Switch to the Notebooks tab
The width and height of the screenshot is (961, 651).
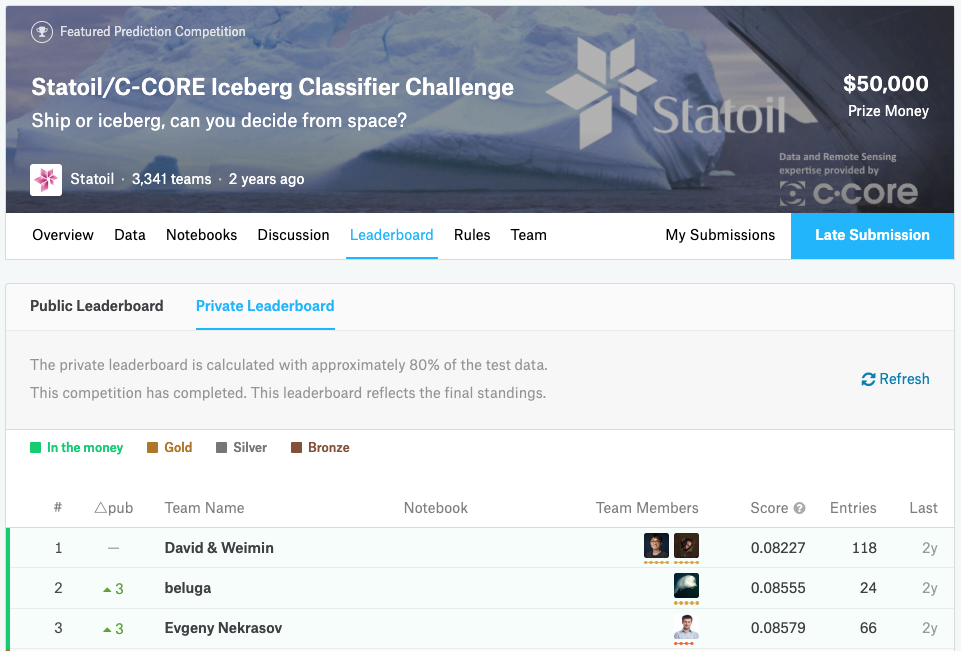(x=202, y=235)
